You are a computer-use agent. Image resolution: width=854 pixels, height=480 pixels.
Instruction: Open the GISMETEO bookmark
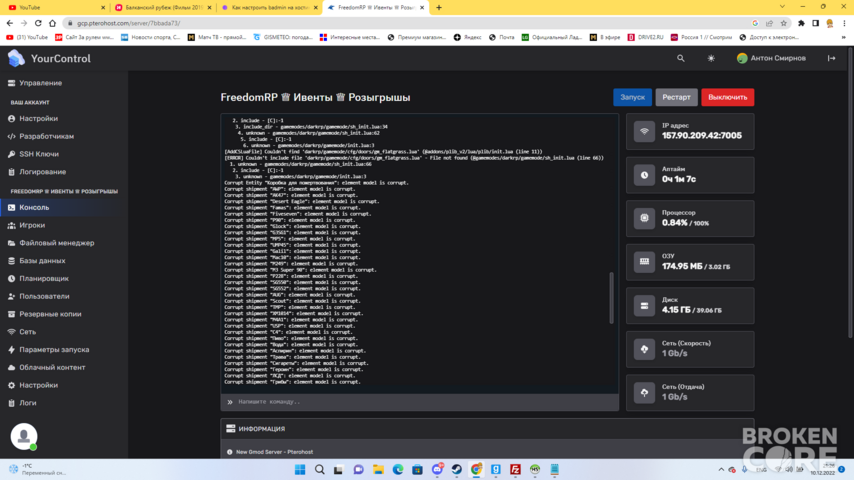pyautogui.click(x=283, y=37)
